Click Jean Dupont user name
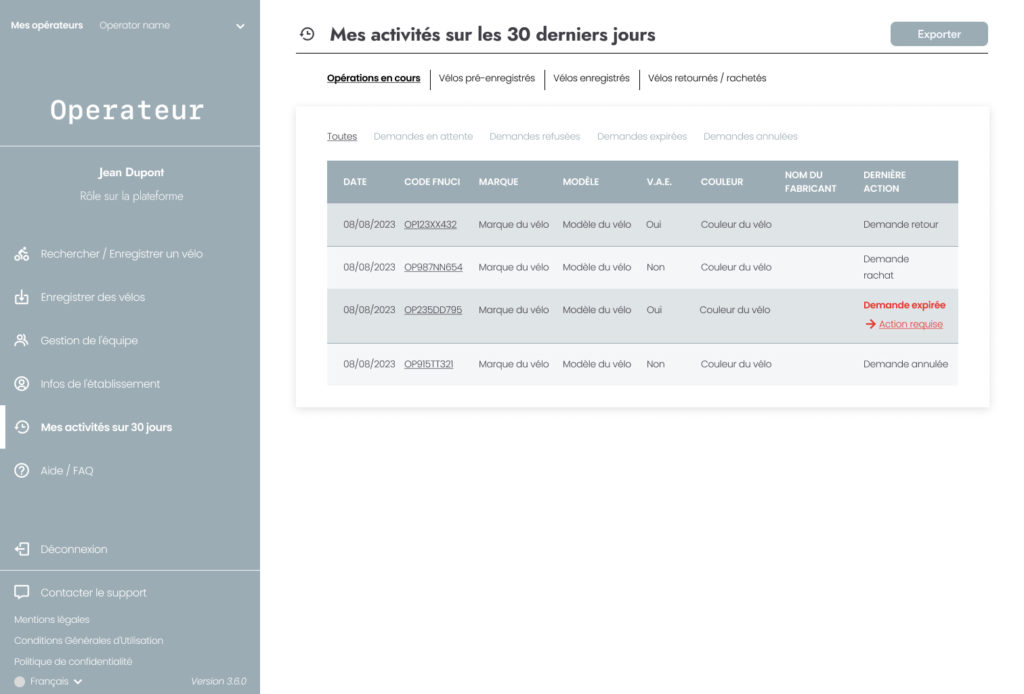This screenshot has width=1024, height=694. (131, 172)
